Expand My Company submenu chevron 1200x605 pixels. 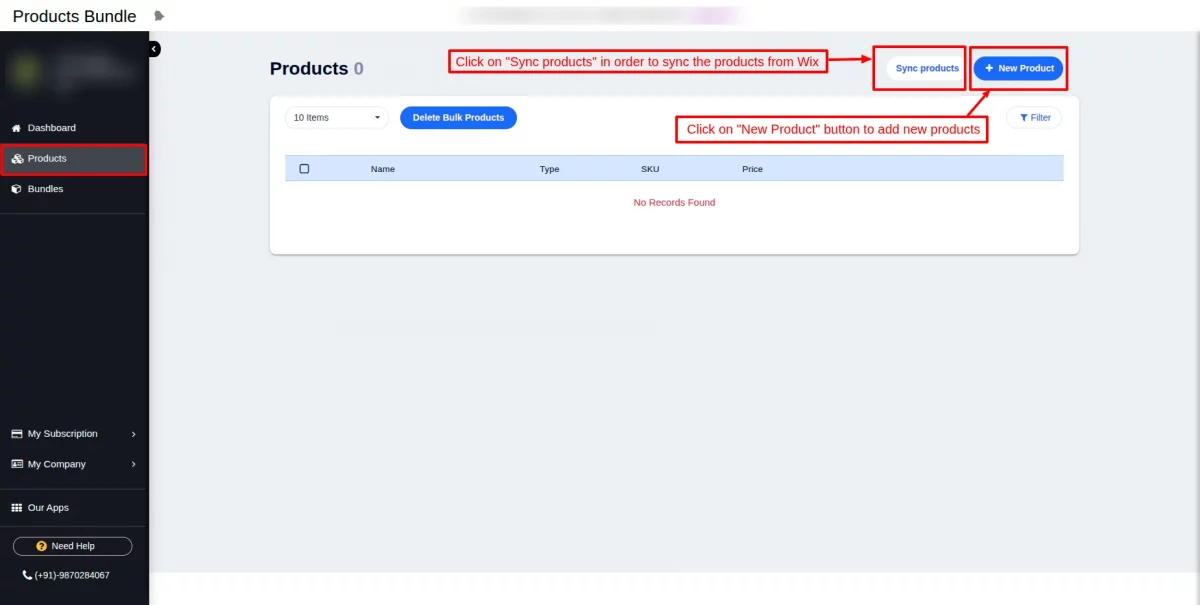[x=133, y=464]
